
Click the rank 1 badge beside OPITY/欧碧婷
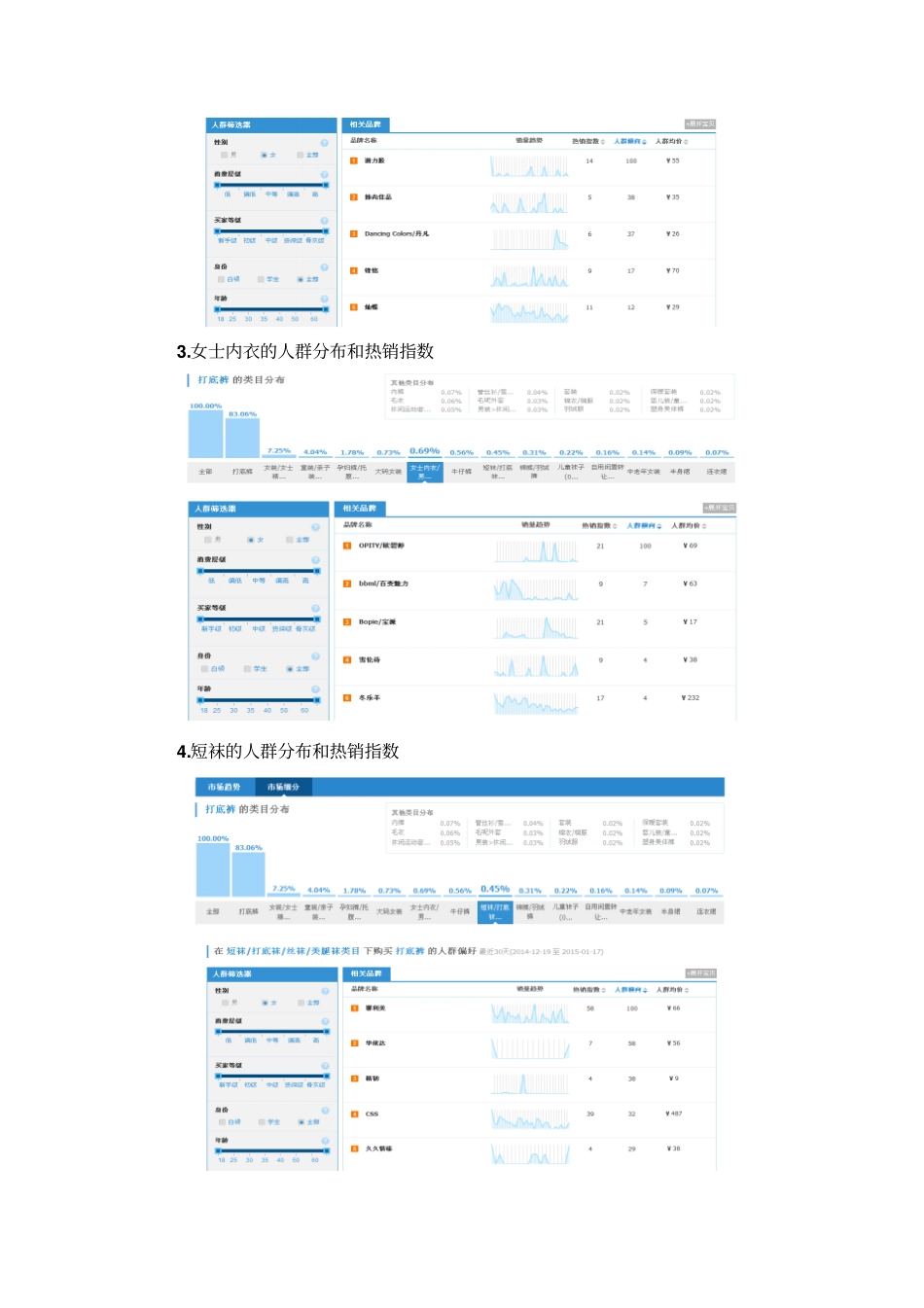(347, 546)
